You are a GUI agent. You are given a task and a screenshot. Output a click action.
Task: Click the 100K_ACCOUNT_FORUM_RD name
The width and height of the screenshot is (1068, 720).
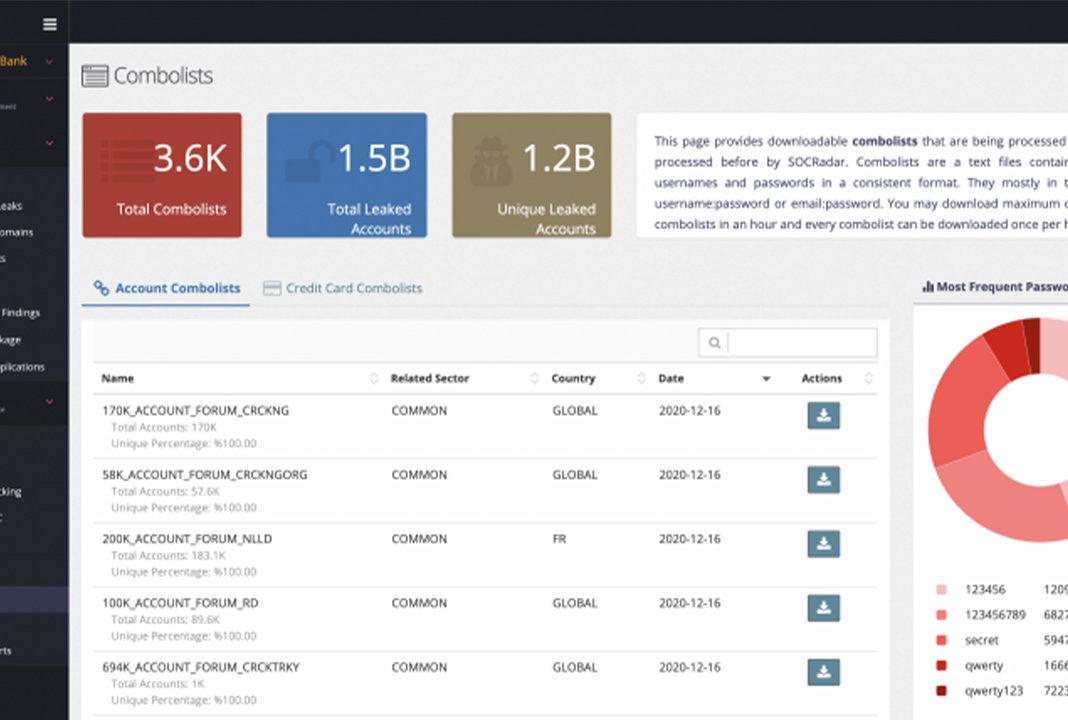click(180, 603)
